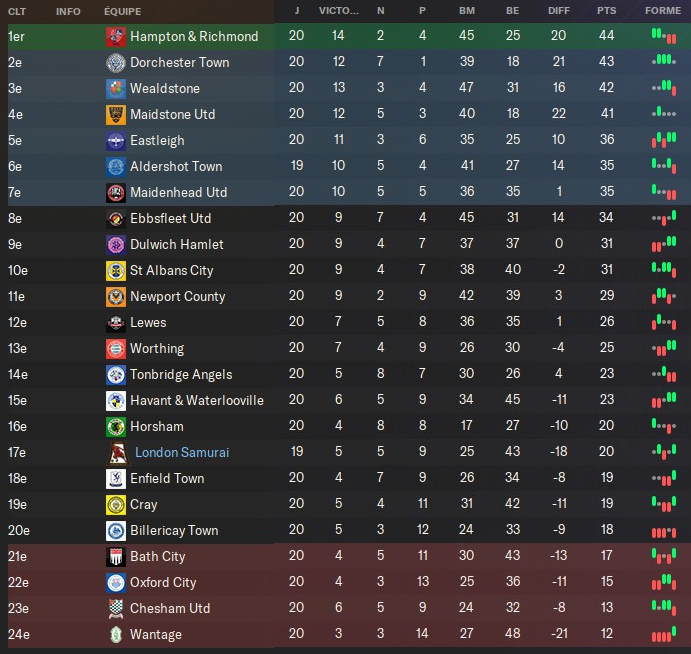Click the London Samurai club badge
The height and width of the screenshot is (654, 691).
tap(116, 453)
